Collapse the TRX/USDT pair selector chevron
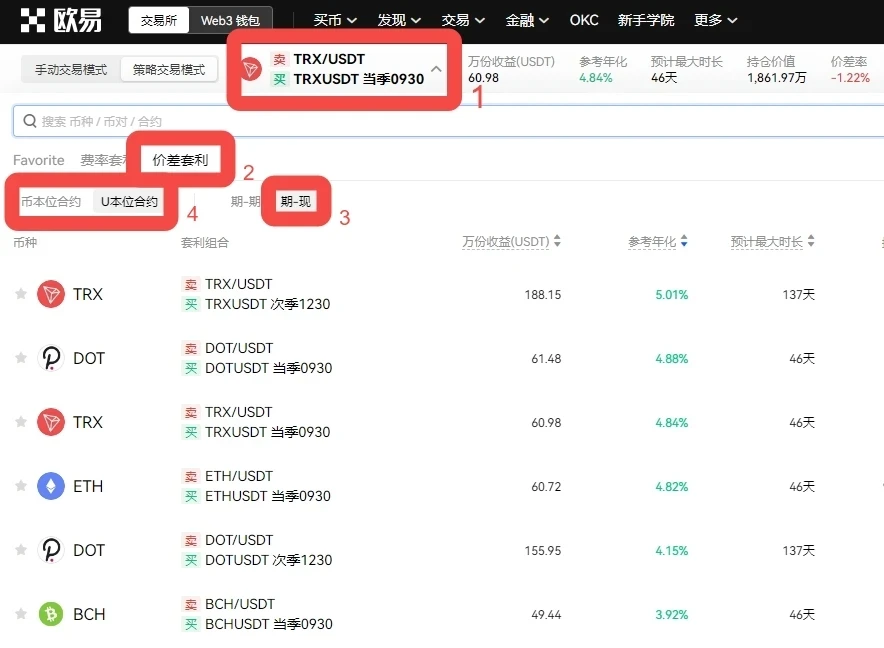Viewport: 884px width, 648px height. 436,69
